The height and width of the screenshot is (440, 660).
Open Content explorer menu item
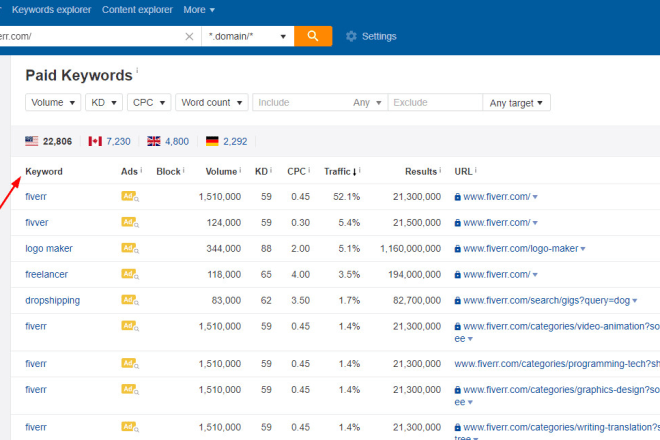(137, 10)
